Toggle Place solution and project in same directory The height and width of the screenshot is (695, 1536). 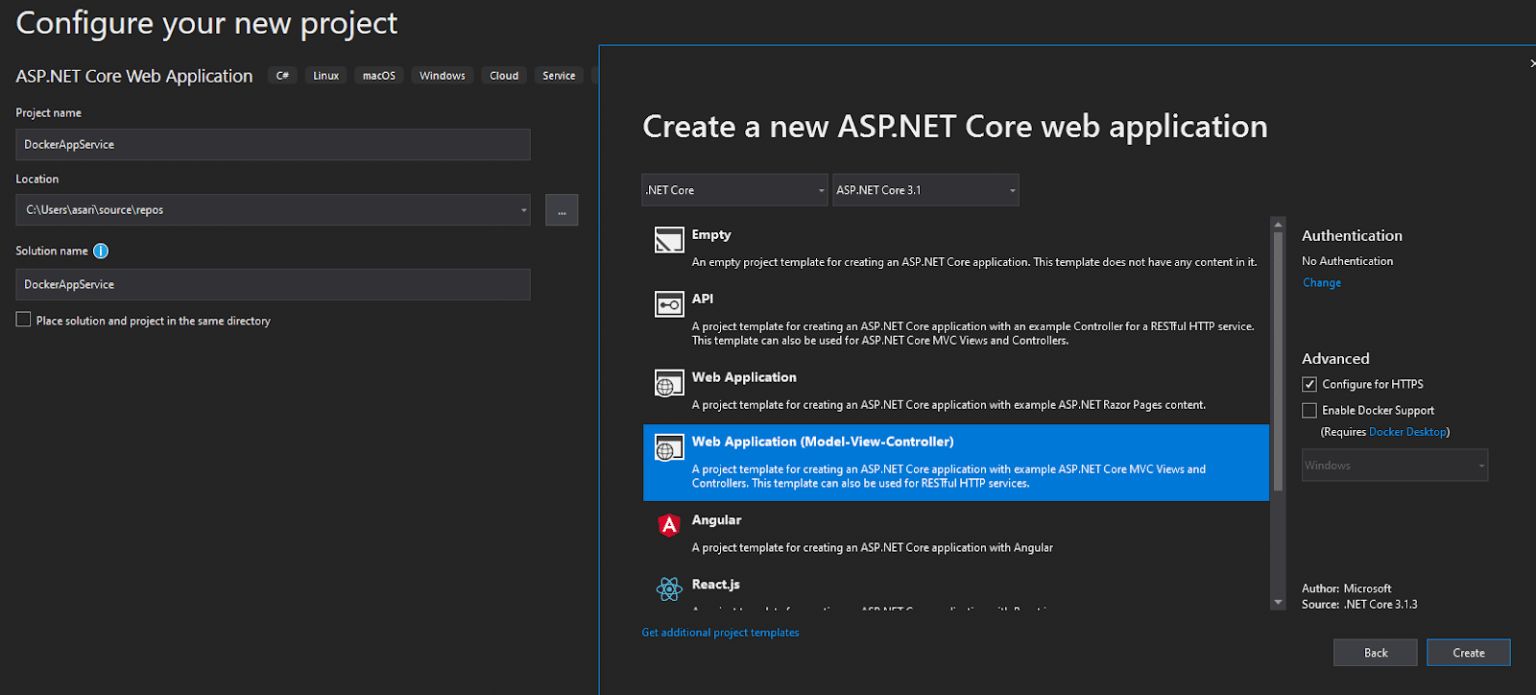click(24, 320)
